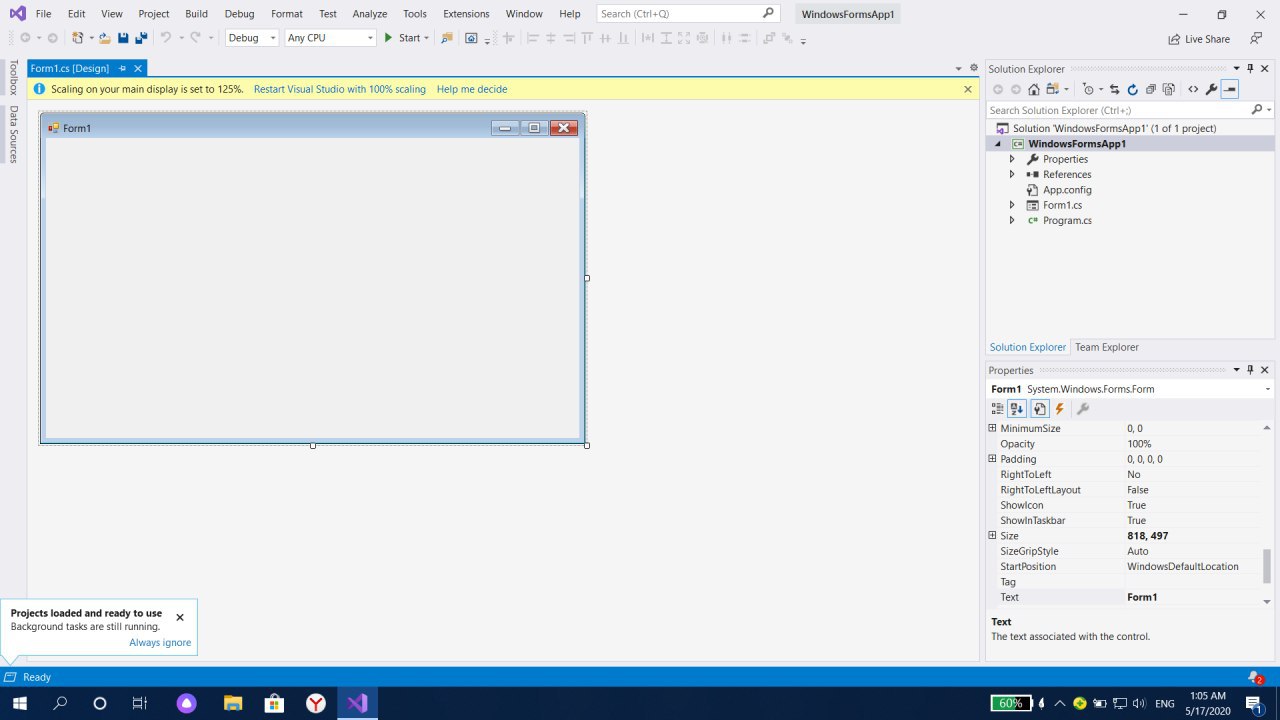
Task: Open the Project menu
Action: pos(154,14)
